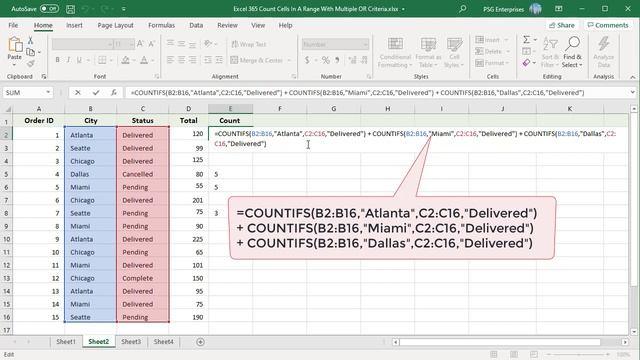Click the Format cells button
The image size is (640, 360).
[488, 63]
